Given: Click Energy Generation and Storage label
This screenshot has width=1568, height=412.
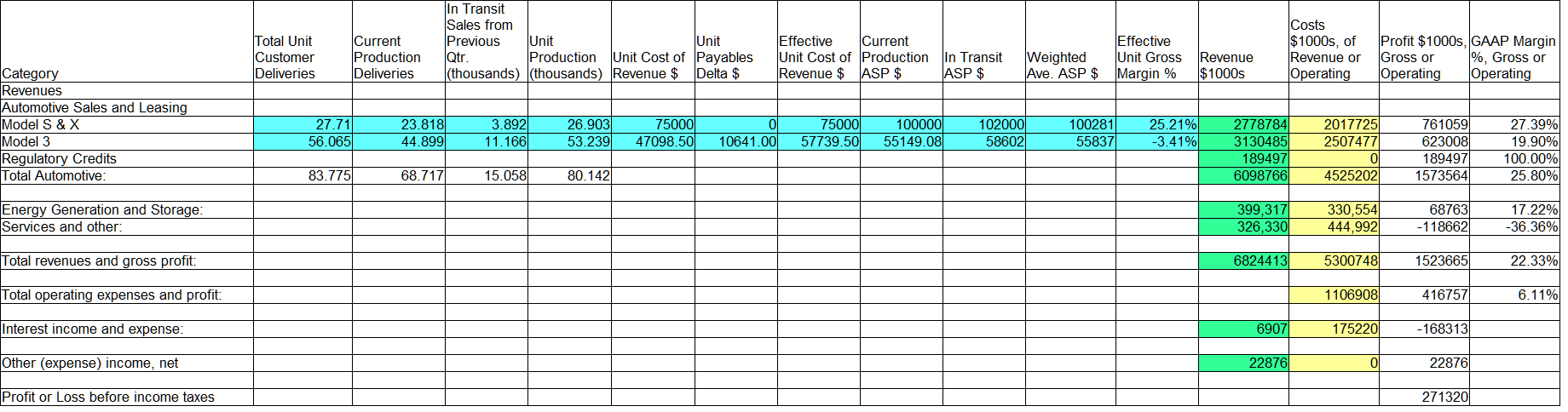Looking at the screenshot, I should [102, 210].
